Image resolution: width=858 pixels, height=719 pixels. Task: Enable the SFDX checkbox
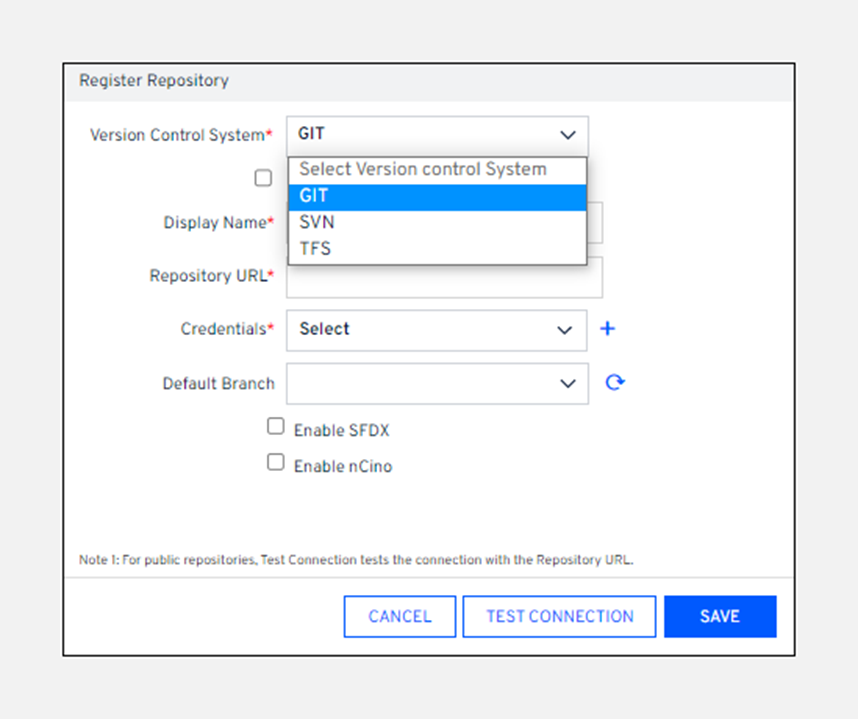click(276, 426)
